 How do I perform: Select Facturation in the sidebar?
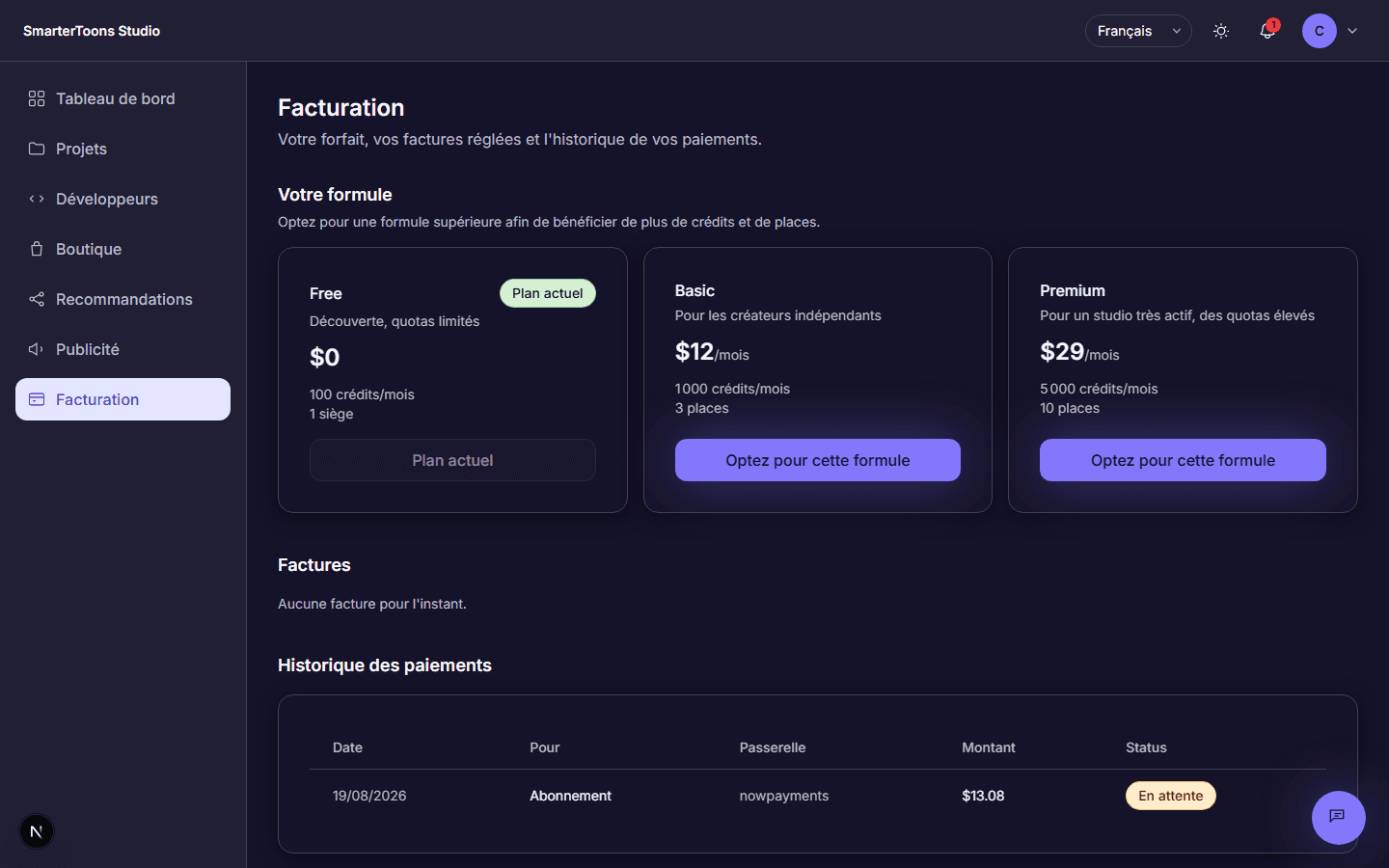coord(123,399)
